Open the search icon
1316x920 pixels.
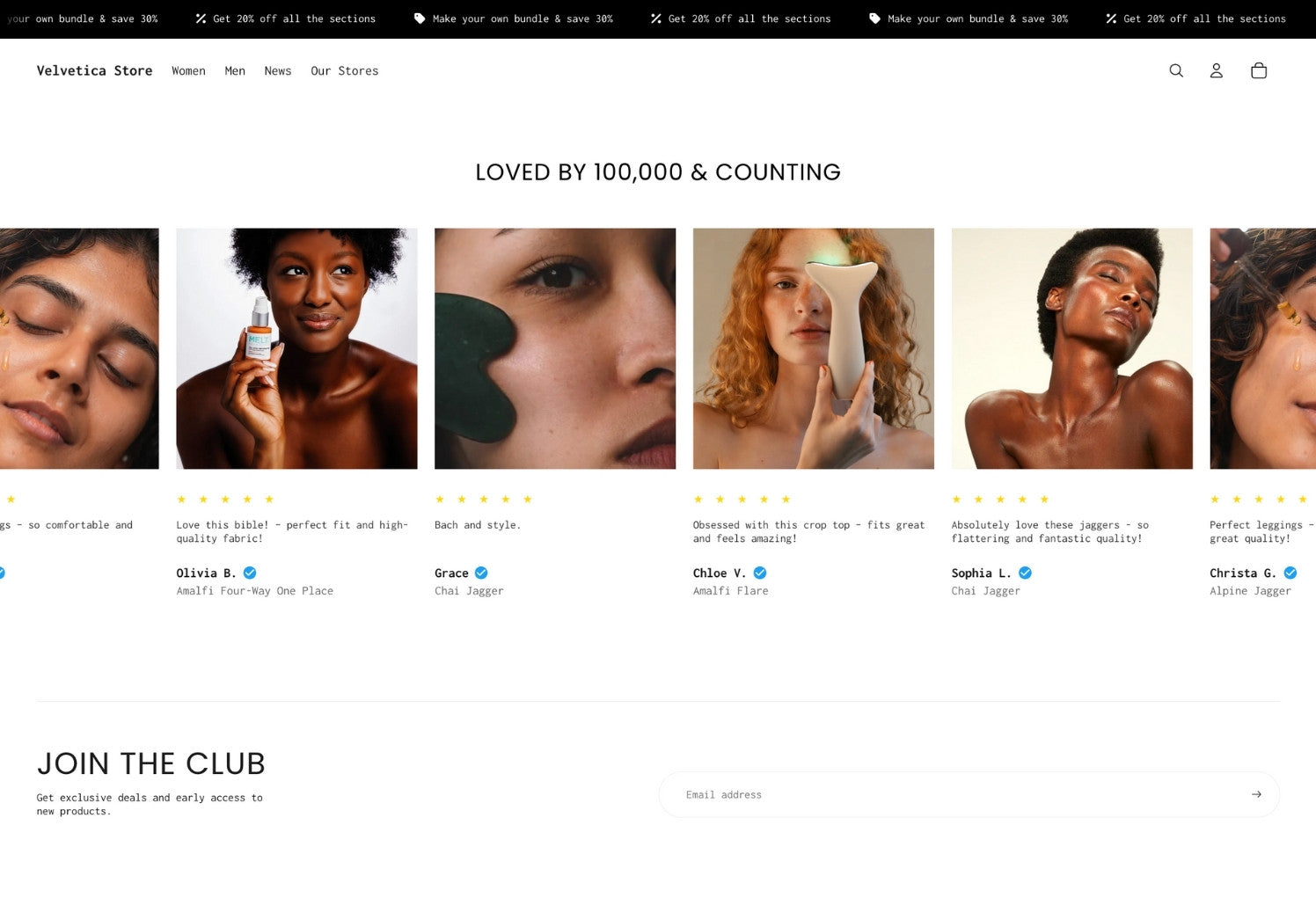click(x=1176, y=70)
